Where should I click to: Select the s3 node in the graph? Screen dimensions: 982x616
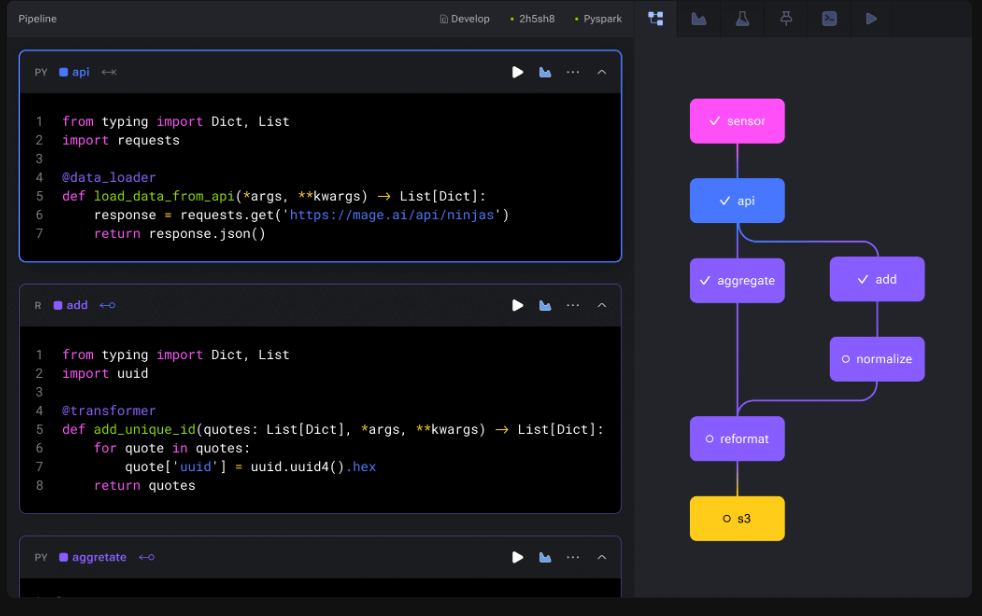click(737, 518)
